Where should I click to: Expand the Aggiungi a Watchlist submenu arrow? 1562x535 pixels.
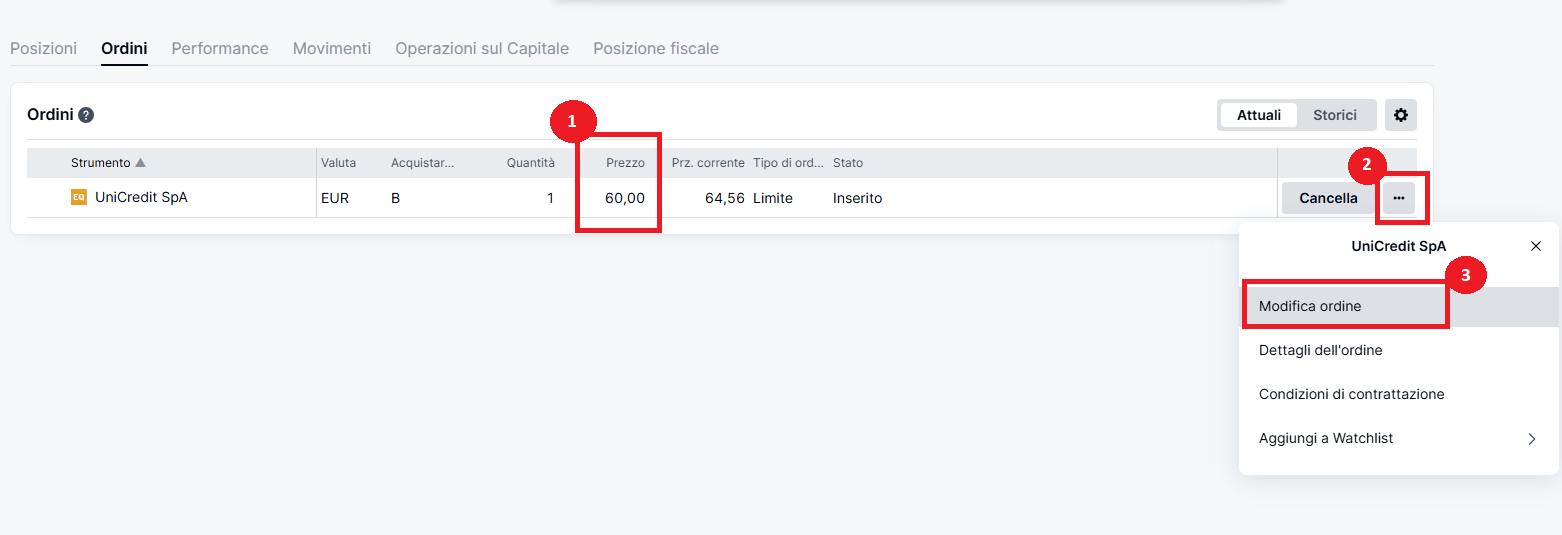pyautogui.click(x=1531, y=438)
